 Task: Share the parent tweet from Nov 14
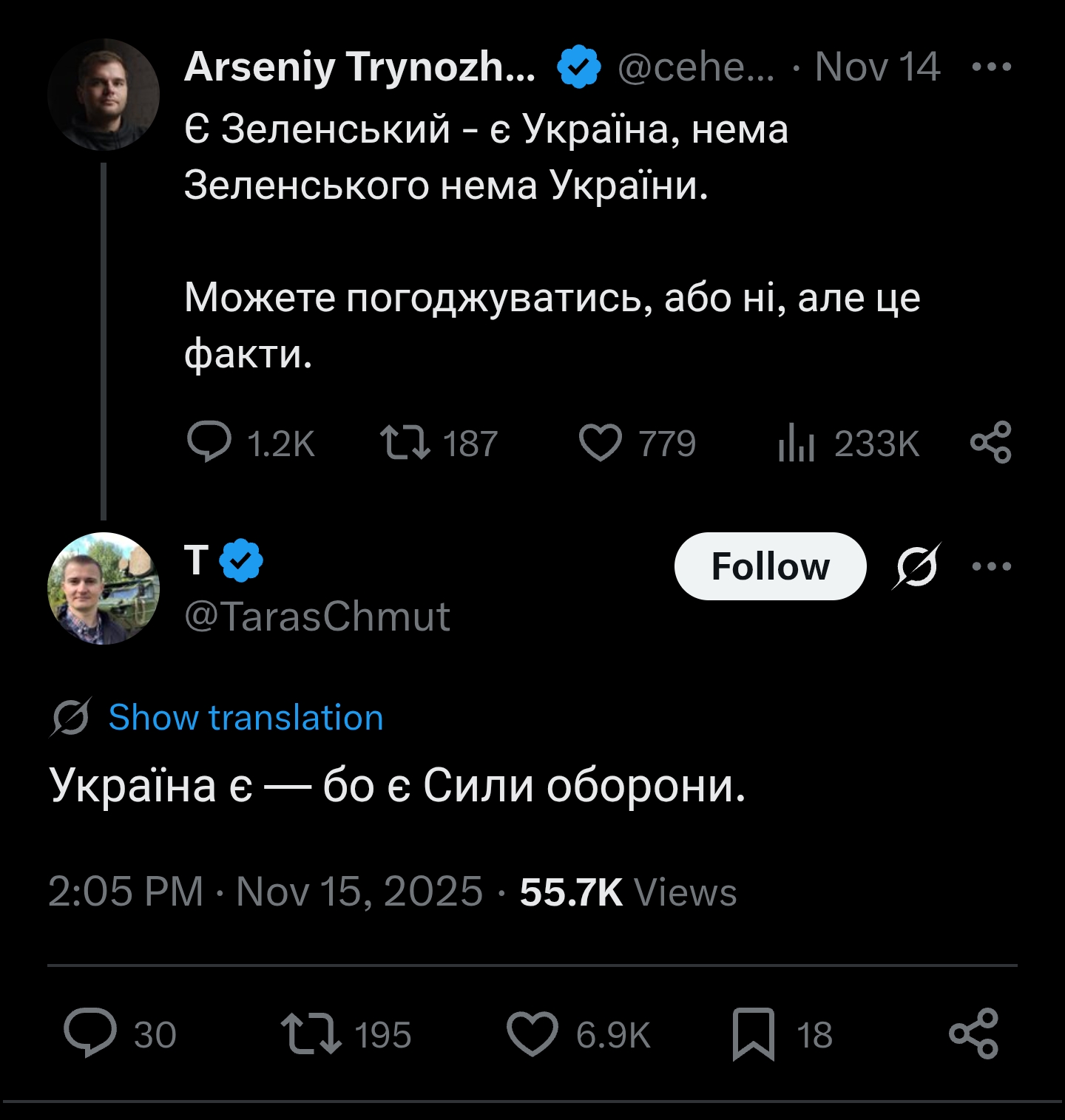[x=991, y=442]
